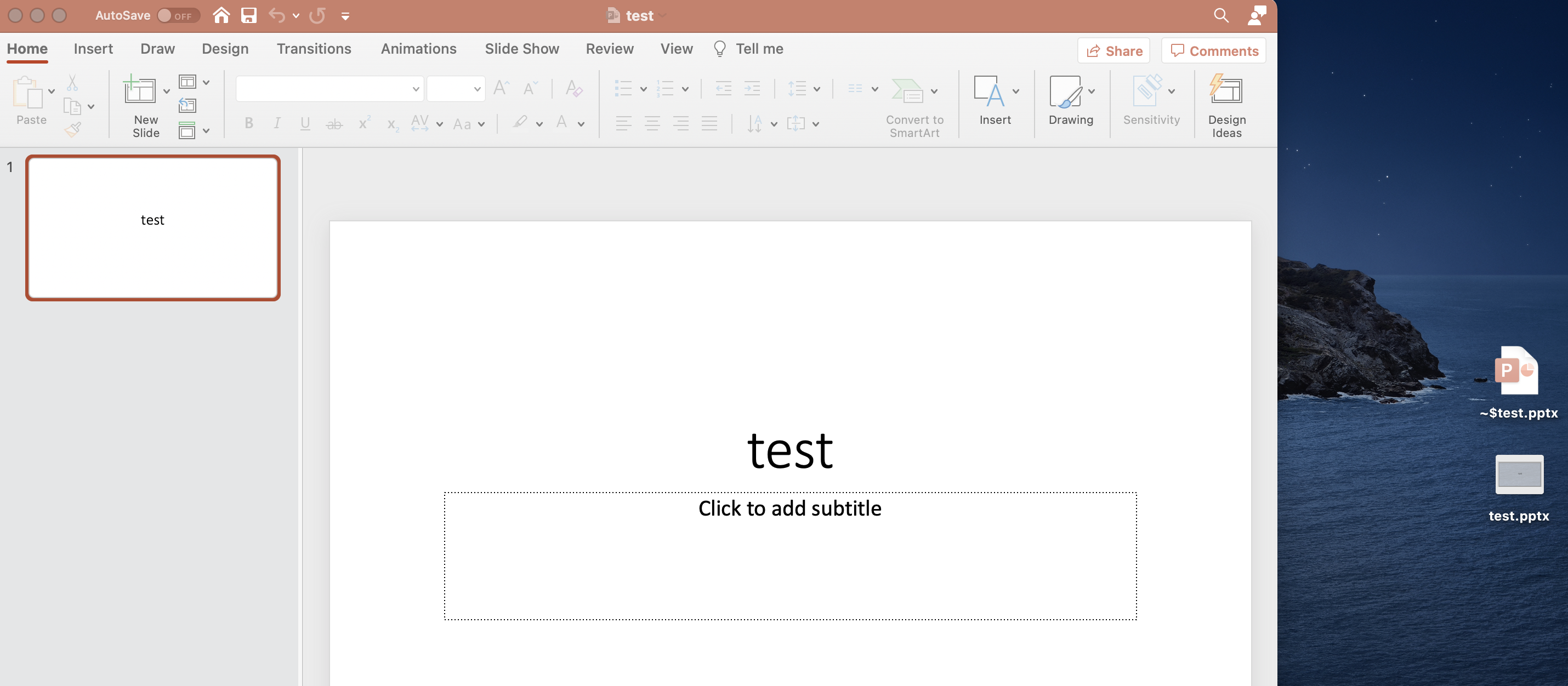Open Design Ideas pane
Image resolution: width=1568 pixels, height=686 pixels.
(x=1226, y=107)
